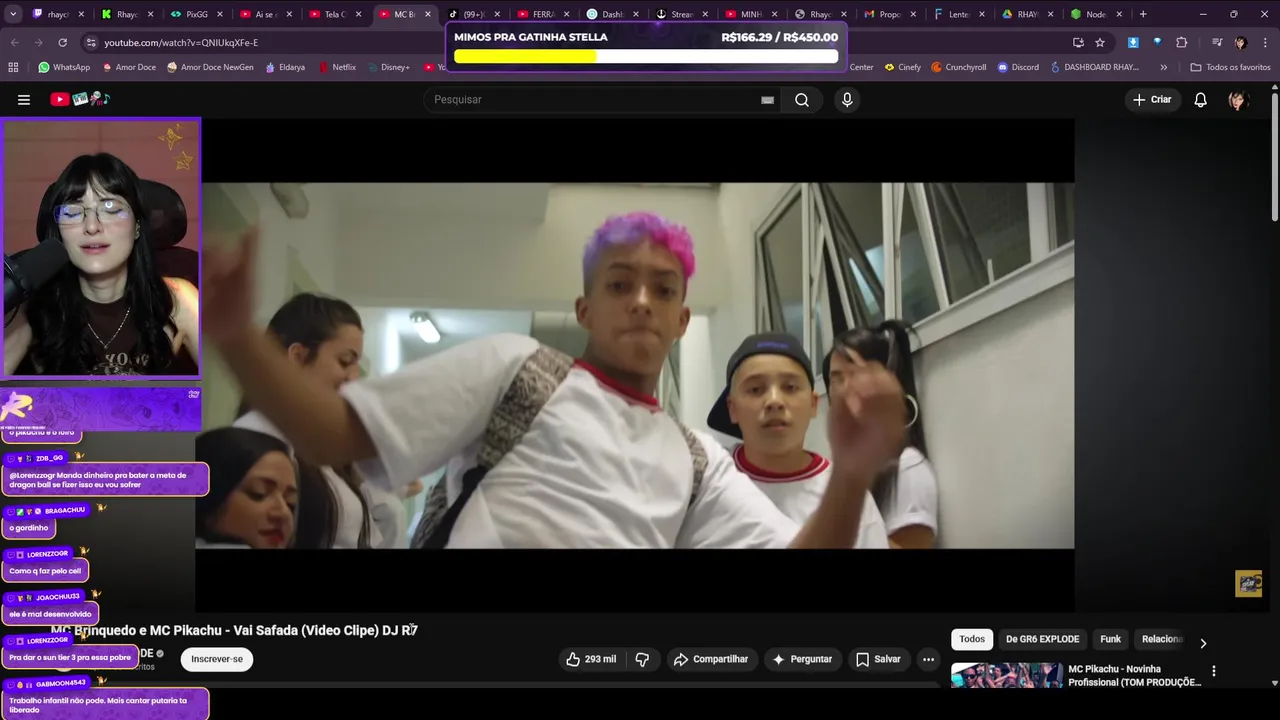Open the browser extensions puzzle icon

pyautogui.click(x=1181, y=42)
